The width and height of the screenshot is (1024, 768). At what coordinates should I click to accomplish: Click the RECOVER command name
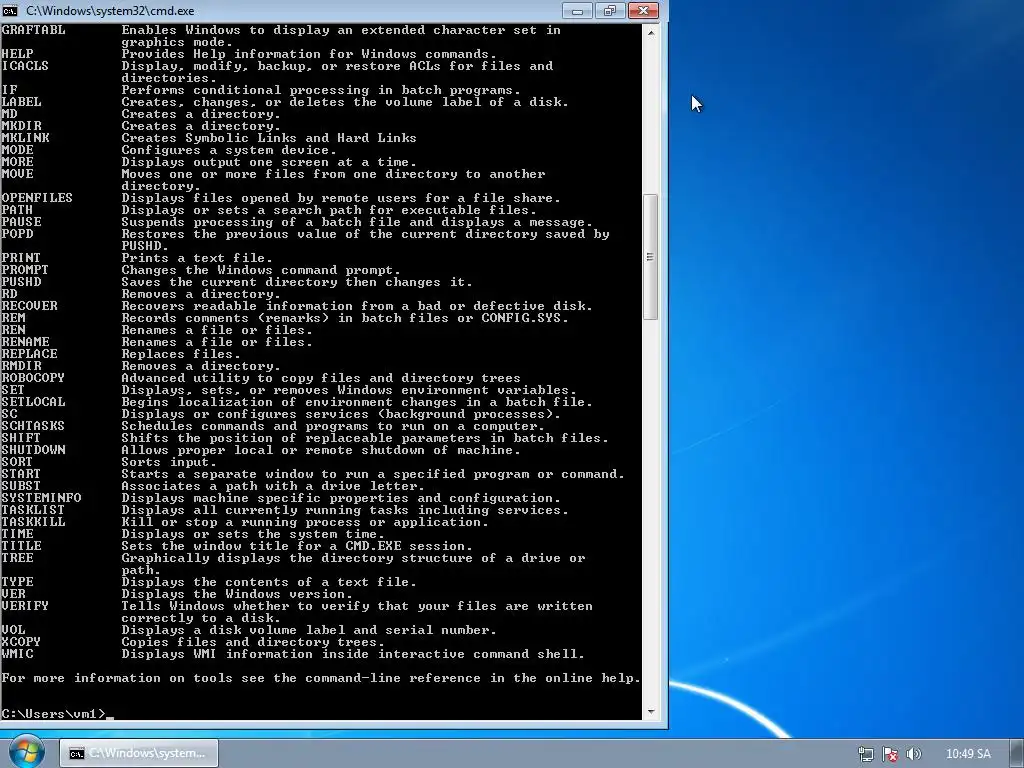[29, 306]
